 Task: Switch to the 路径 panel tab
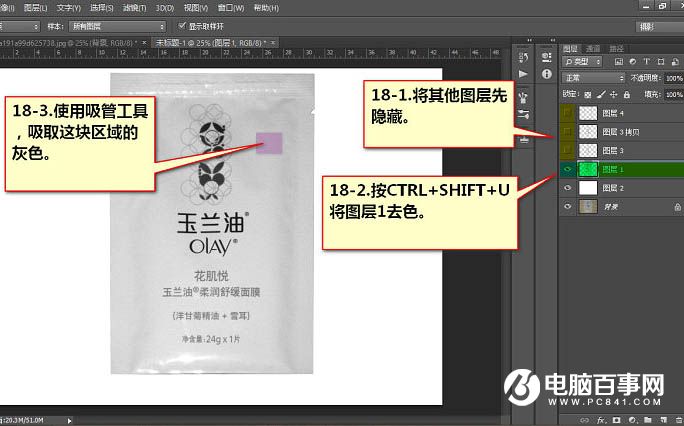click(616, 48)
